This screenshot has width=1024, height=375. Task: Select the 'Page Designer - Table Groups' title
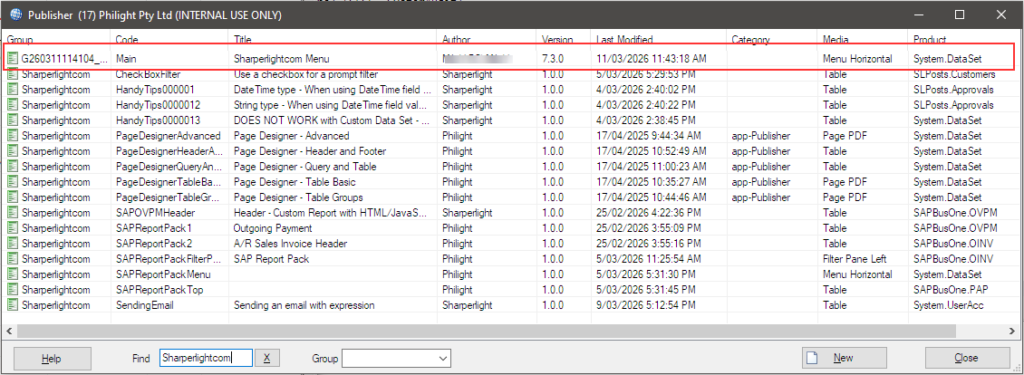[298, 197]
